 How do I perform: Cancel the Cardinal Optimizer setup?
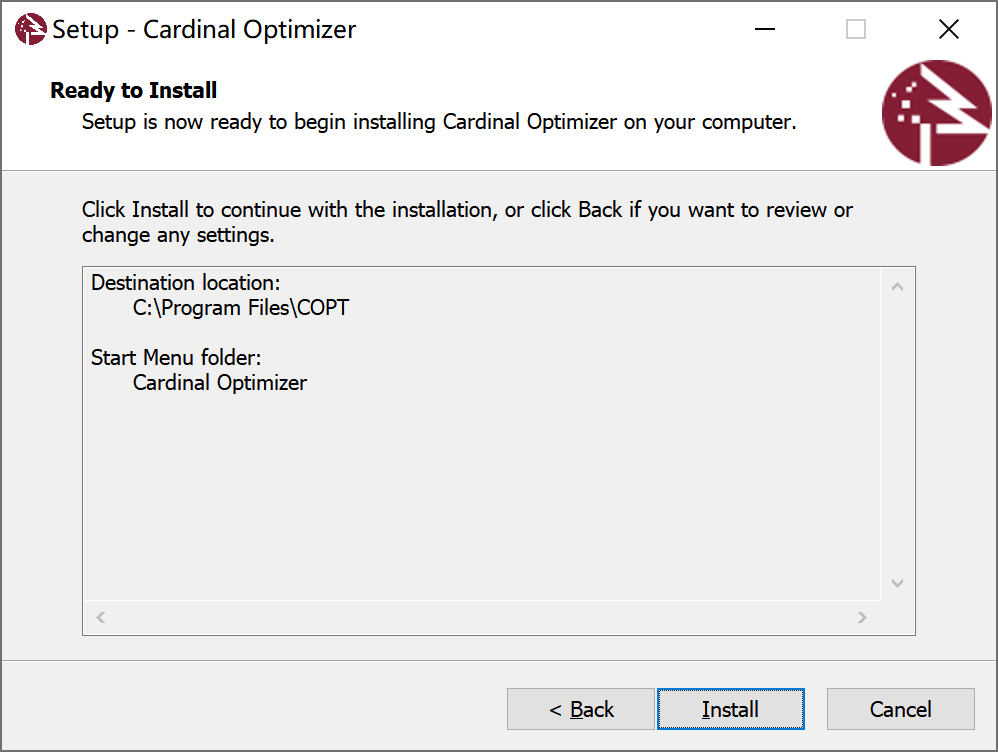[900, 709]
